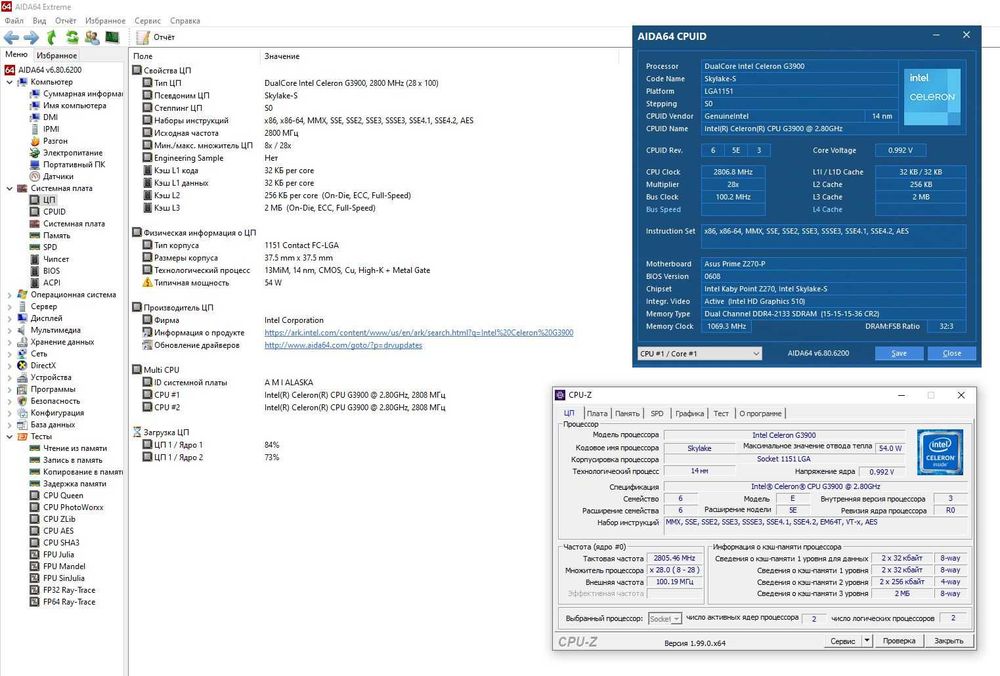Click the Проверка button in CPU-Z
The image size is (1000, 676).
(899, 640)
